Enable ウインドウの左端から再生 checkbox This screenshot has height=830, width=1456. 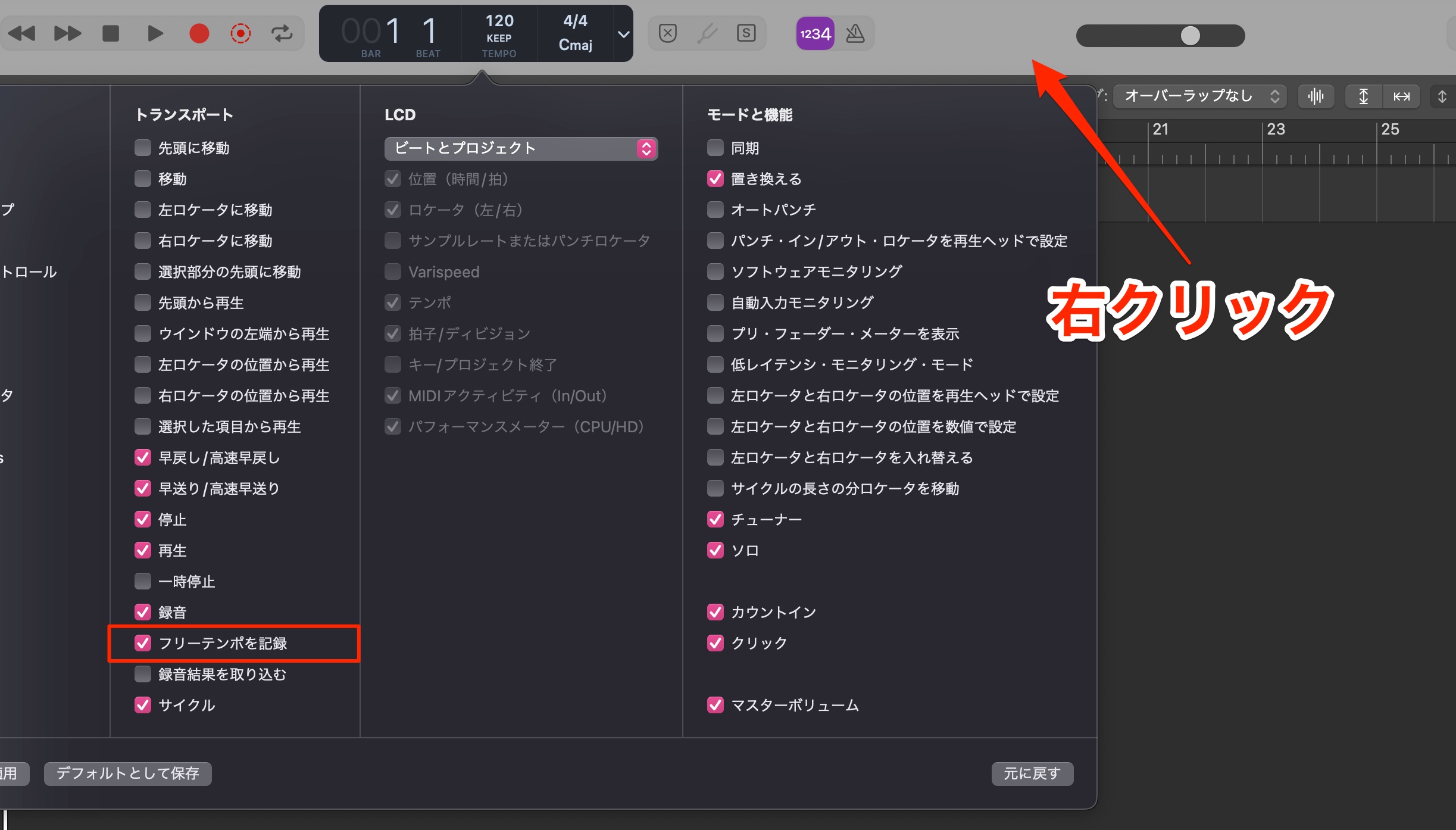pyautogui.click(x=143, y=333)
